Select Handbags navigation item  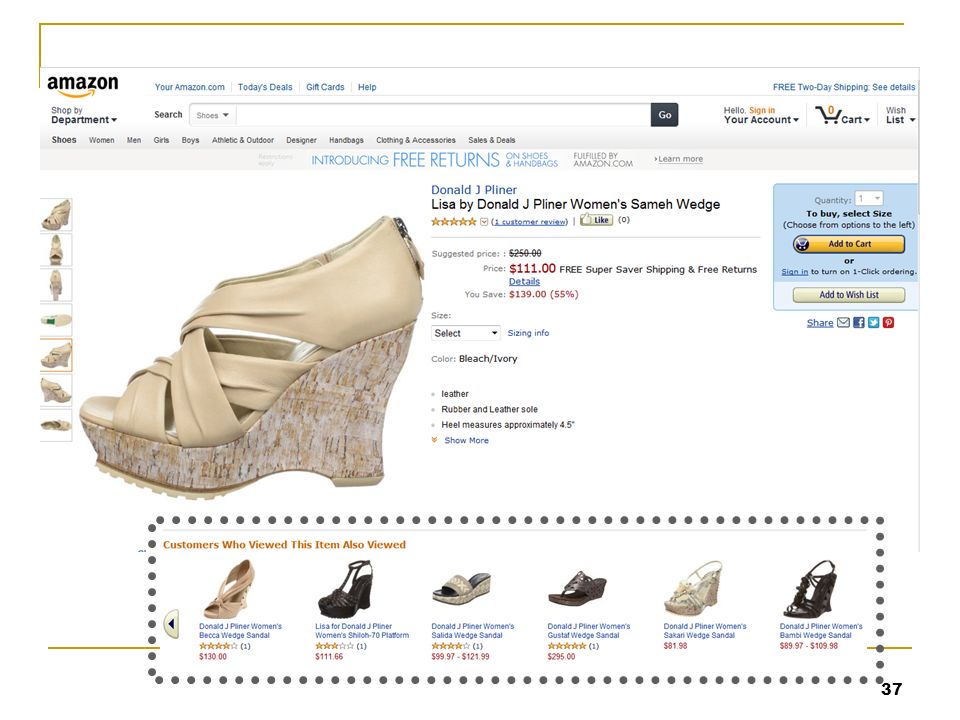(346, 140)
